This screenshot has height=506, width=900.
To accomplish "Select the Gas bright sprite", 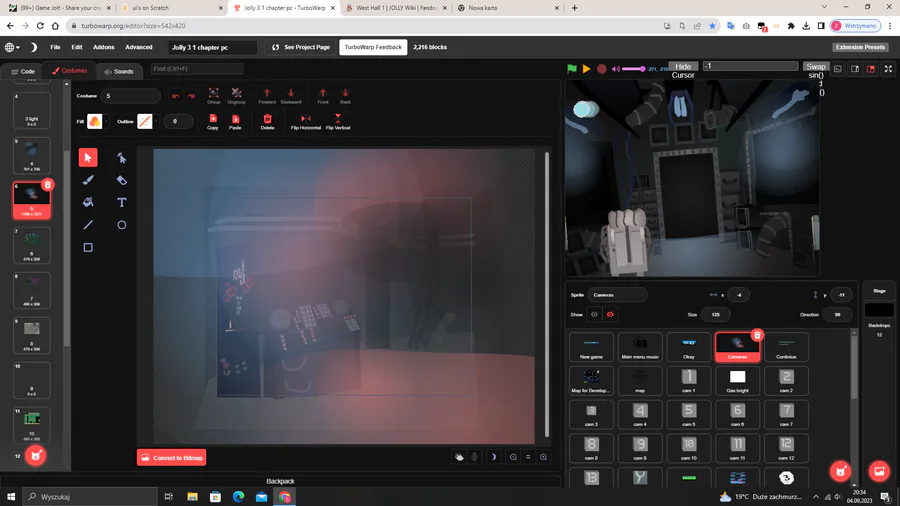I will 738,381.
